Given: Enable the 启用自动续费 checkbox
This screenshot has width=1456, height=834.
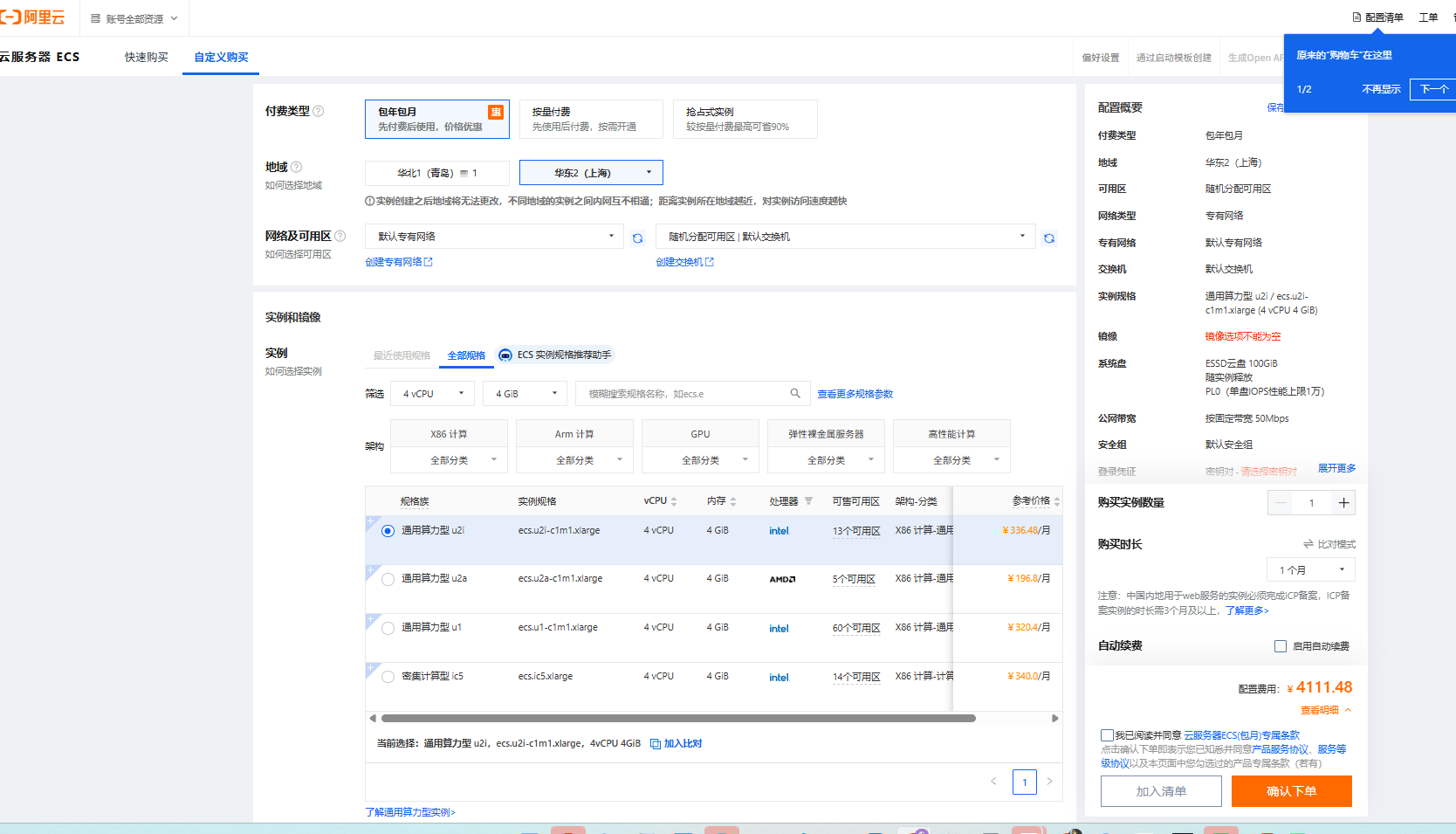Looking at the screenshot, I should [1281, 646].
